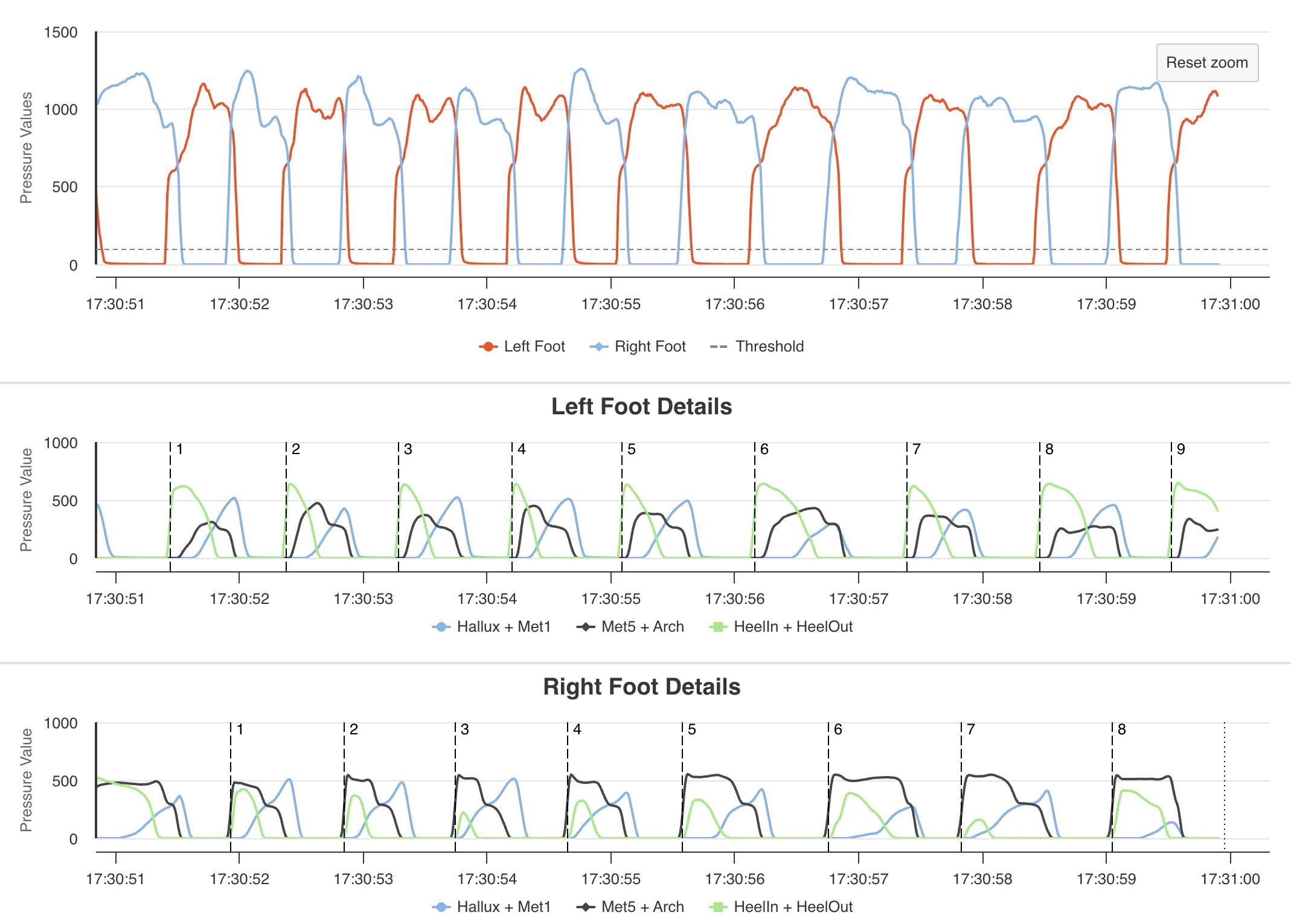Toggle Met5 + Arch in Right Foot Details legend
The image size is (1291, 924).
(x=630, y=906)
